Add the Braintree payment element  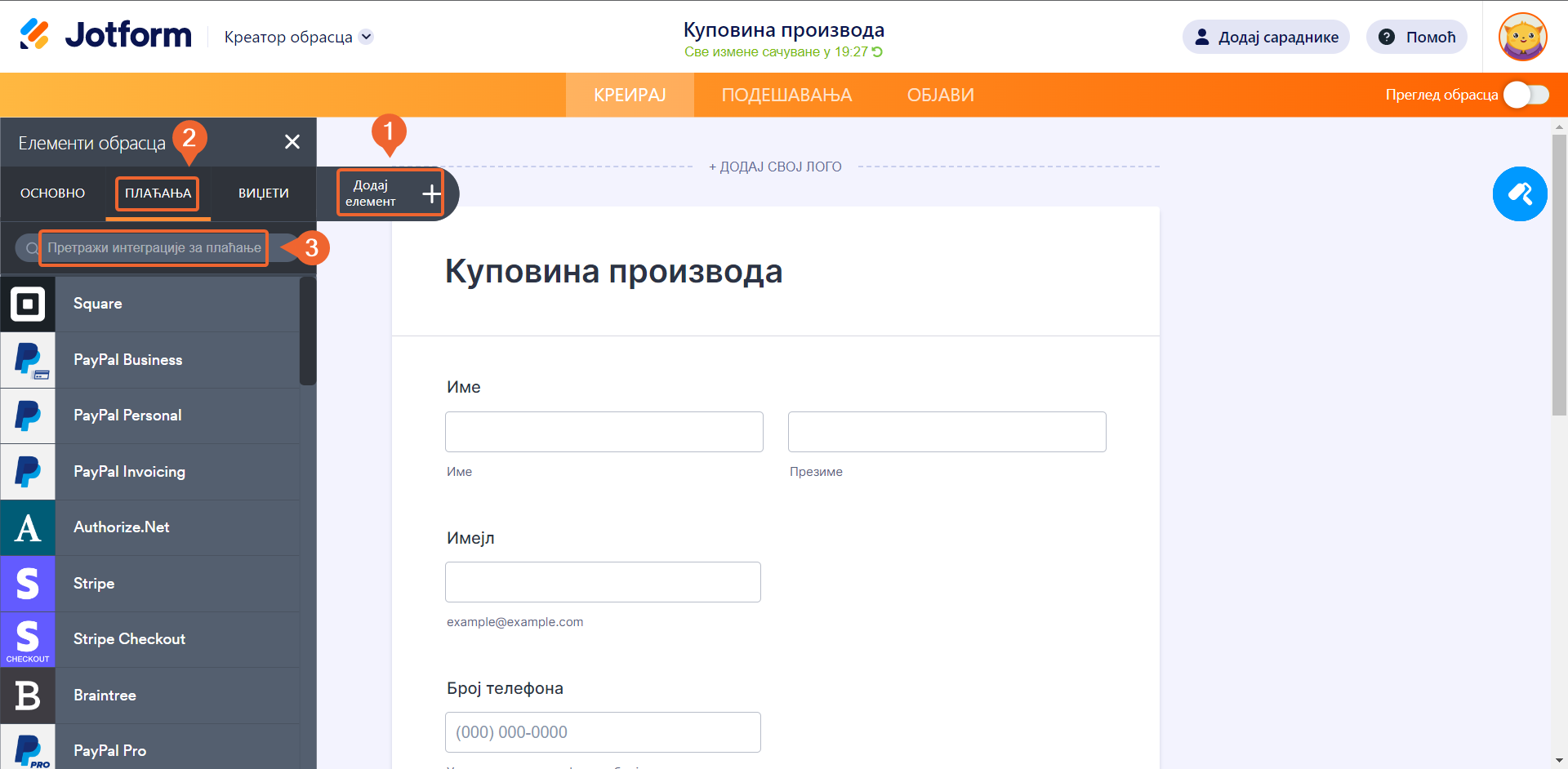click(x=150, y=696)
